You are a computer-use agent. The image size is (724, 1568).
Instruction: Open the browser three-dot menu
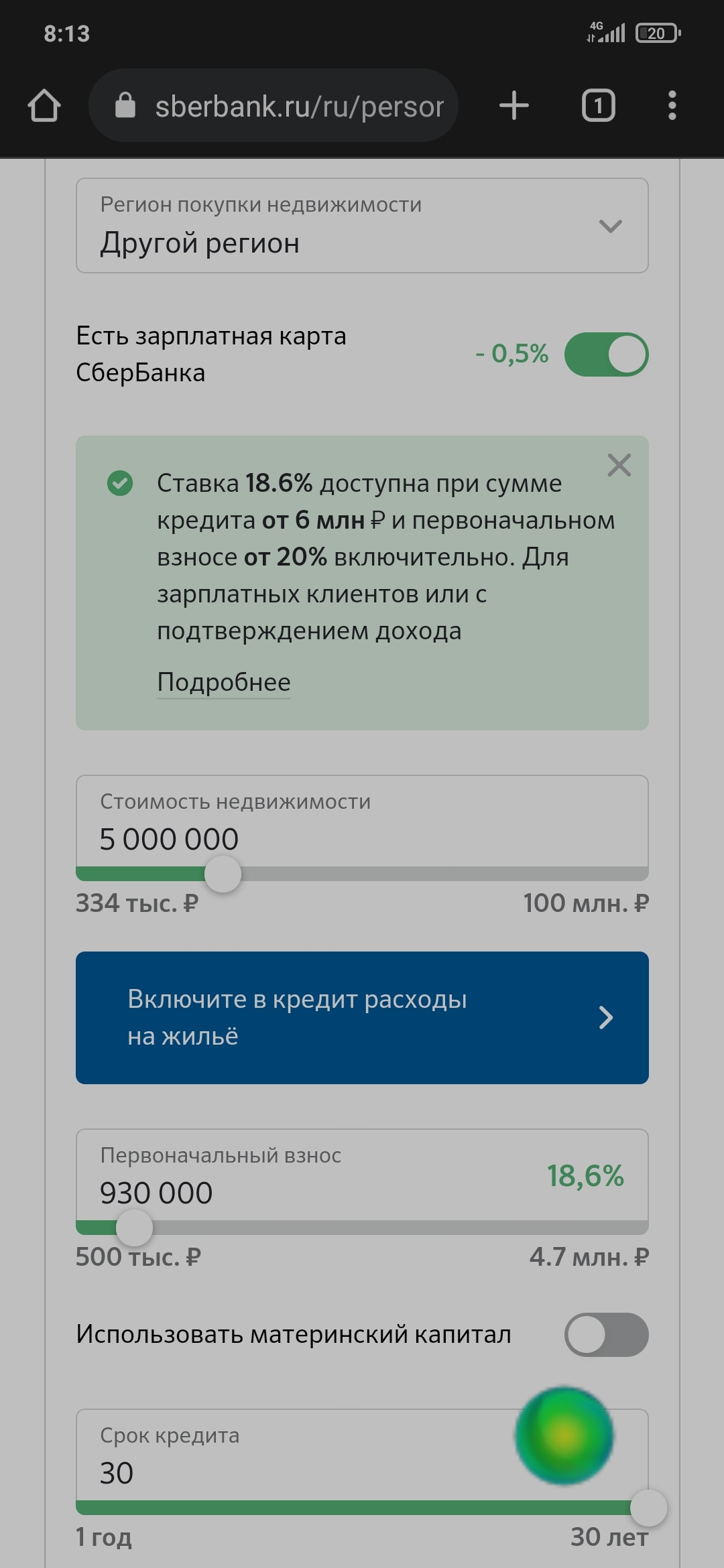(672, 106)
